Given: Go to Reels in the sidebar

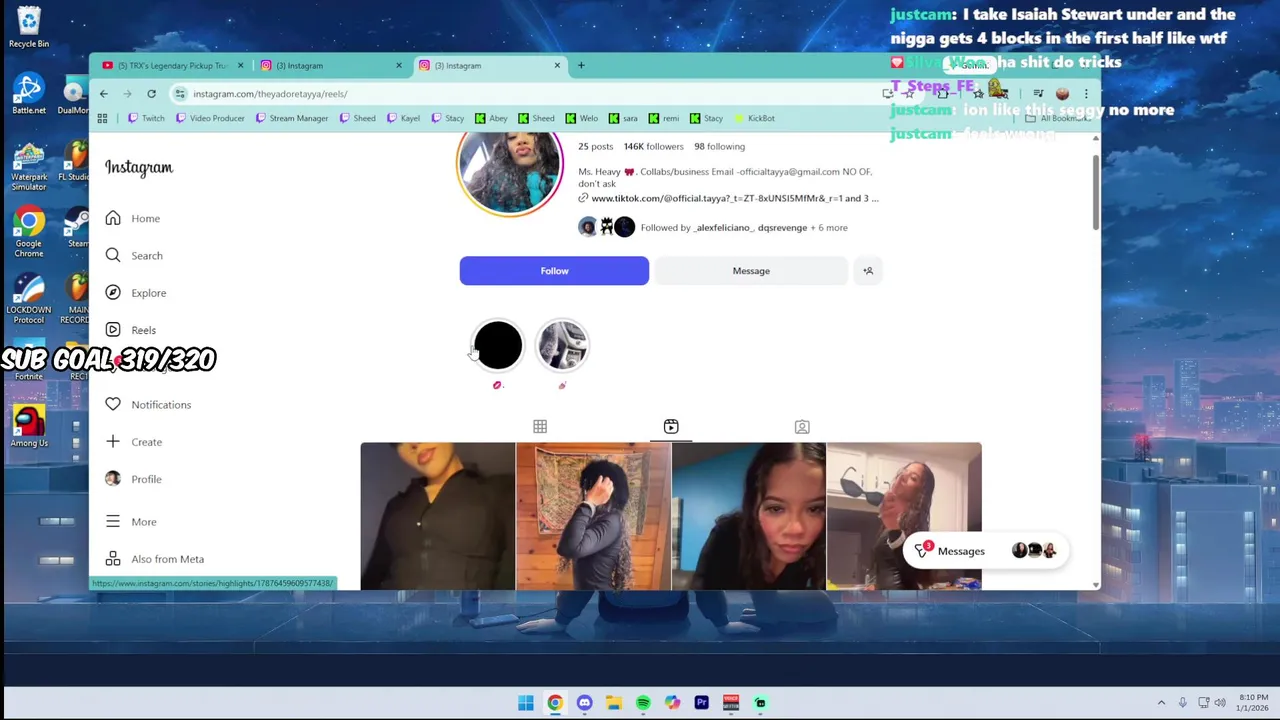Looking at the screenshot, I should pyautogui.click(x=131, y=330).
